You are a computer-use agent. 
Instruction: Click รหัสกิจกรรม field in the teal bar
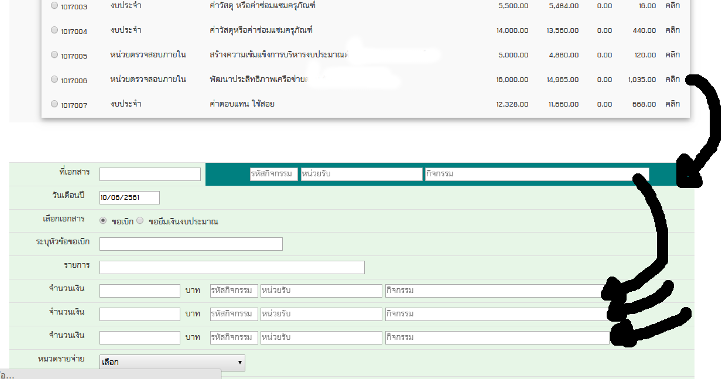tap(274, 174)
